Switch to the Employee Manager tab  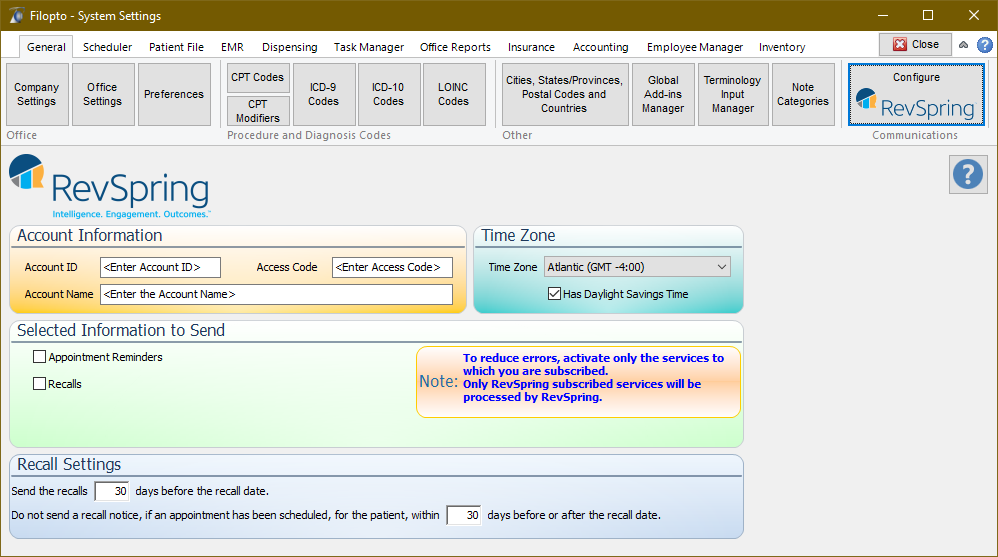694,47
